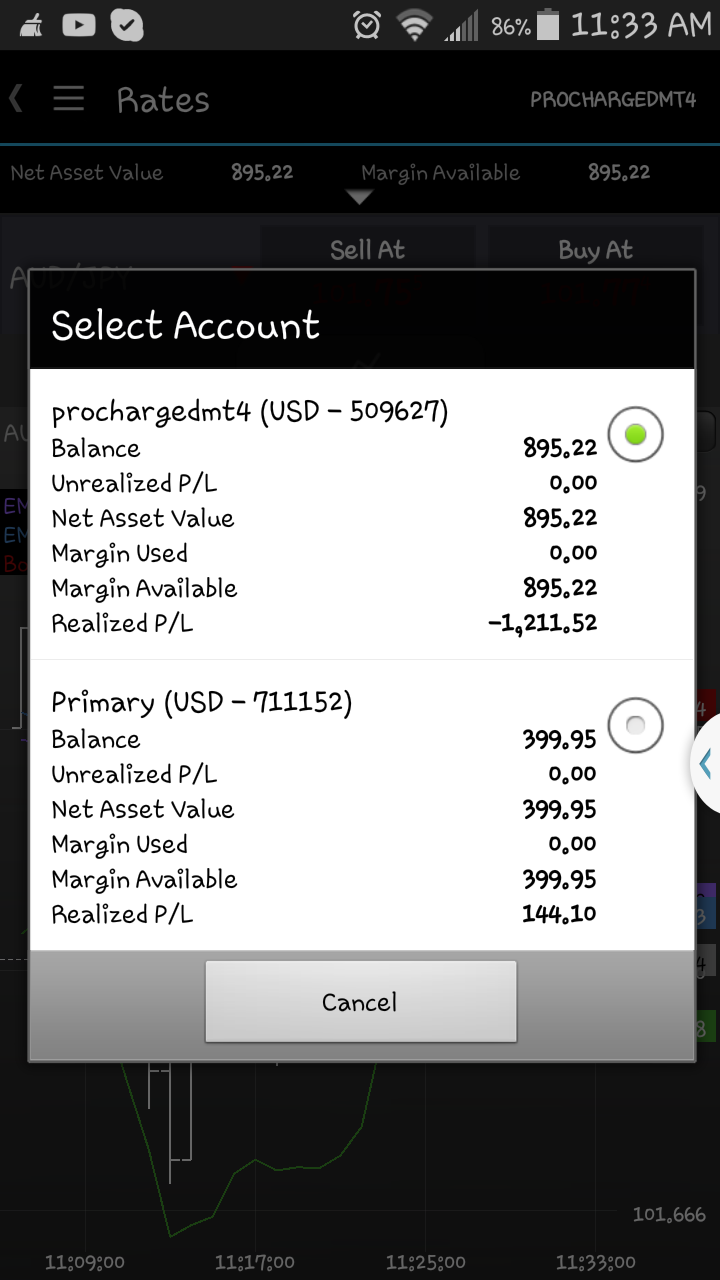Open the side panel chevron handle
Viewport: 720px width, 1280px height.
pyautogui.click(x=705, y=765)
